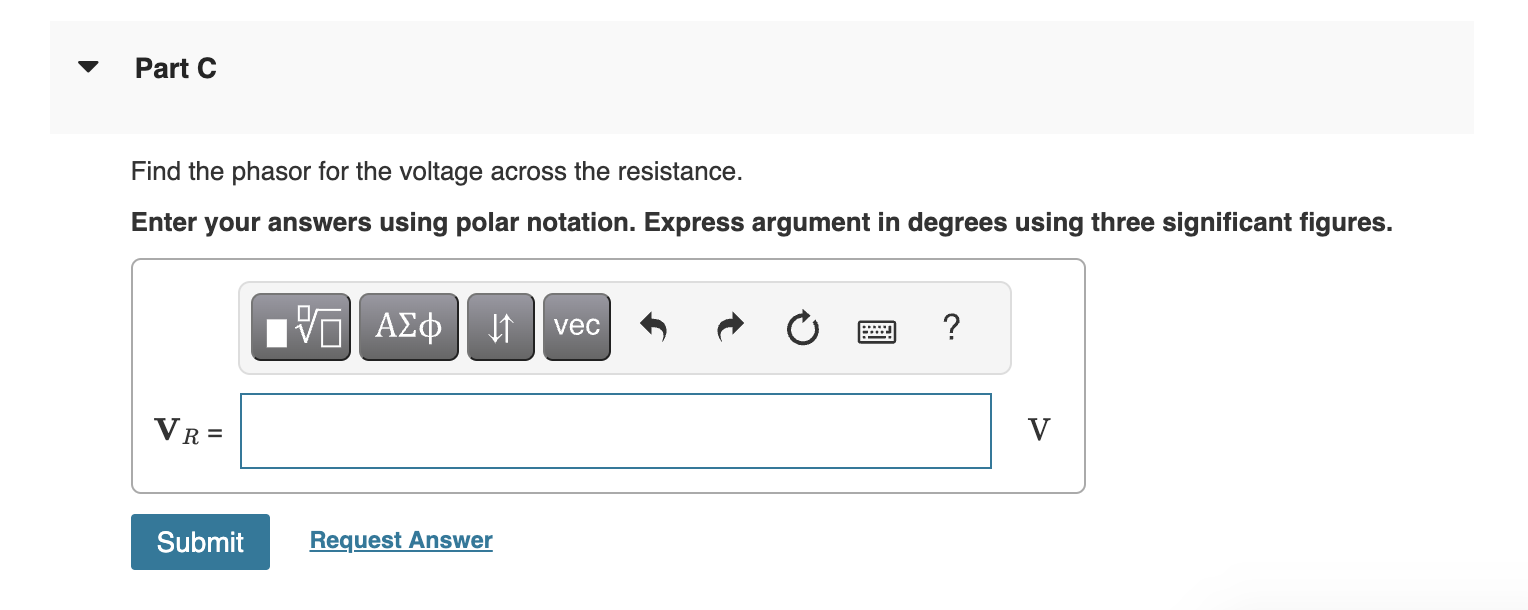Click the bold instruction text about polar notation
1528x610 pixels.
tap(760, 222)
